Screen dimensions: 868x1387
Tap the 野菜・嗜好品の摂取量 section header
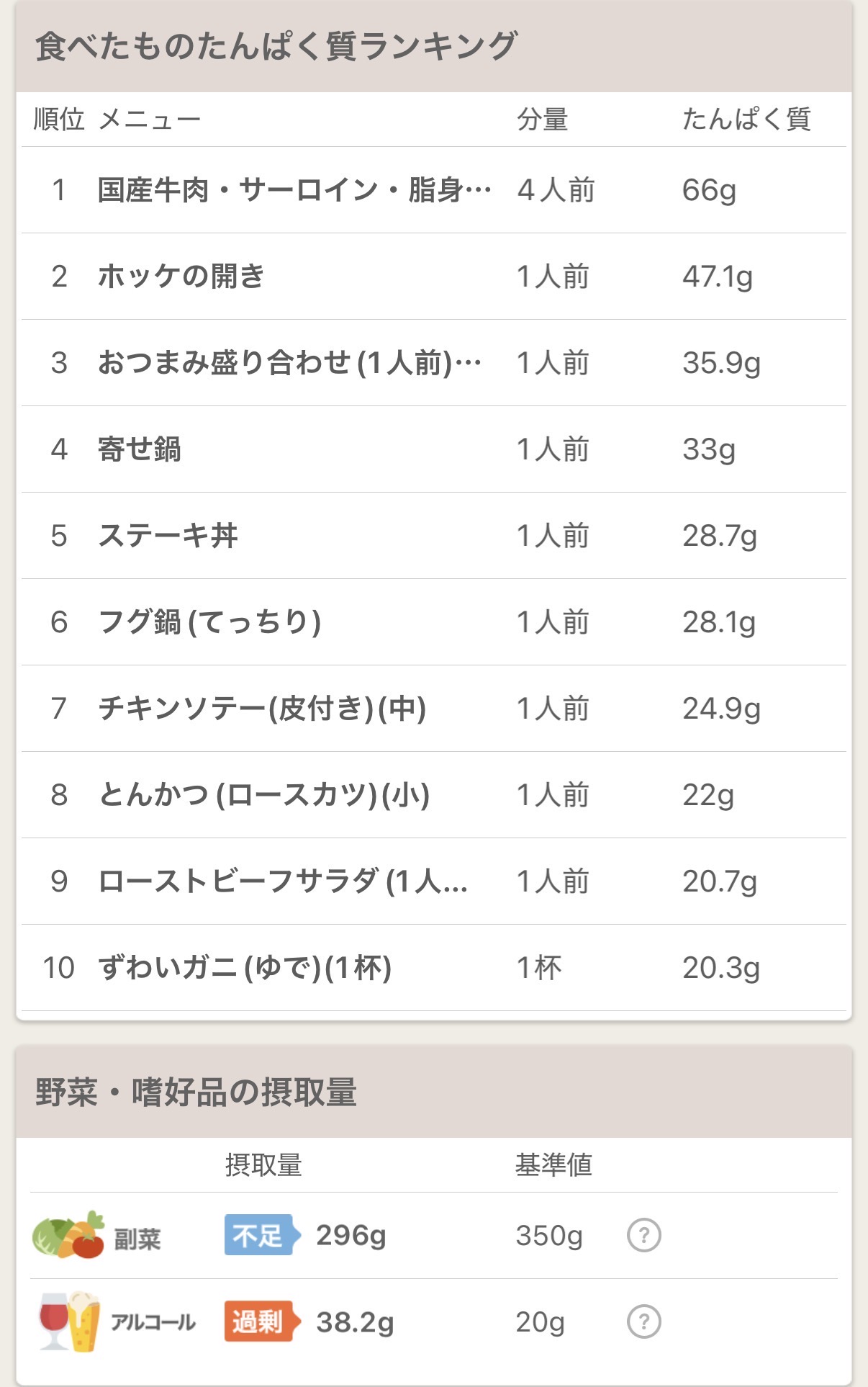tap(196, 1092)
